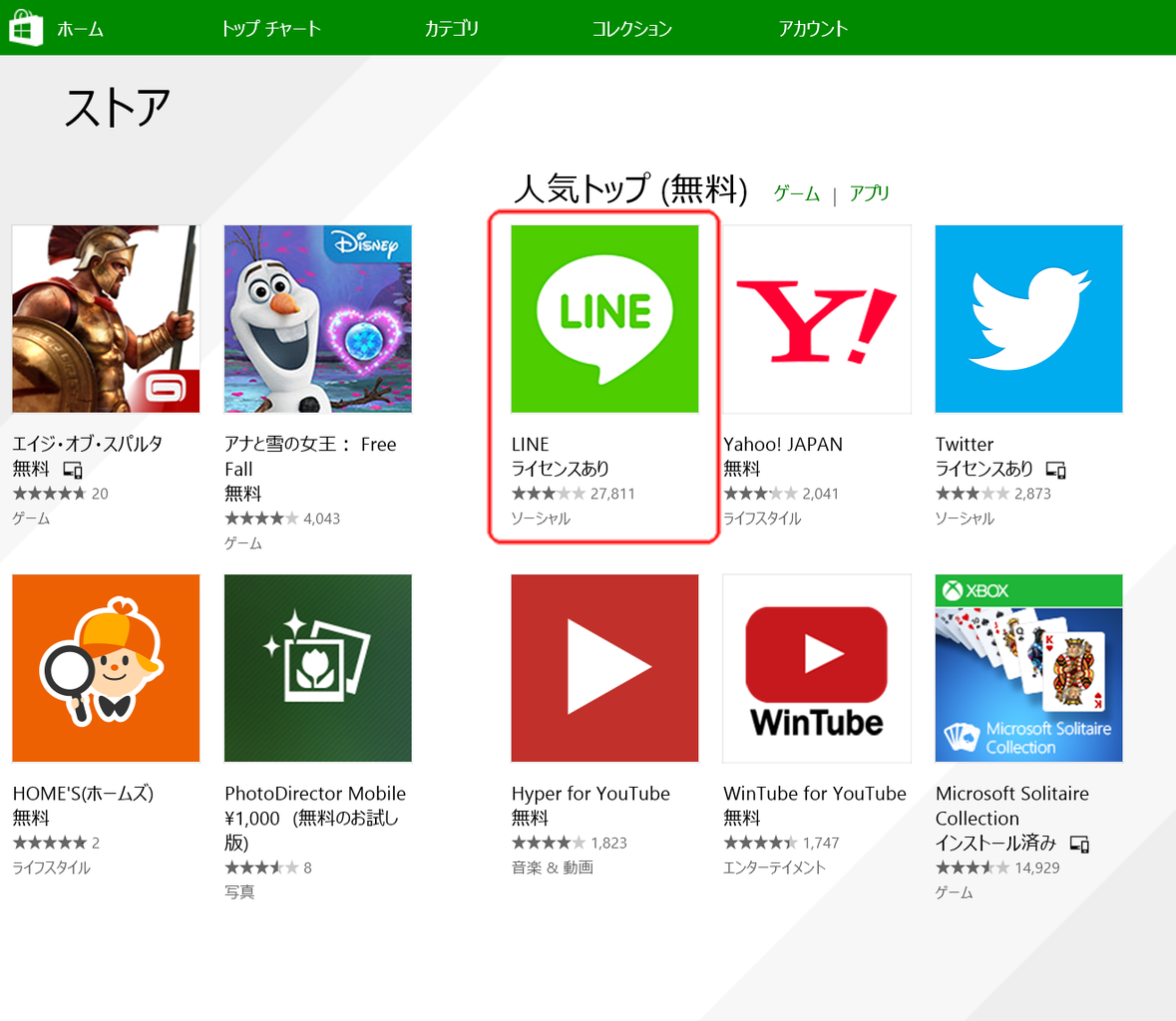Click the device icon beside Twitter ライセンスあり

pos(1056,470)
